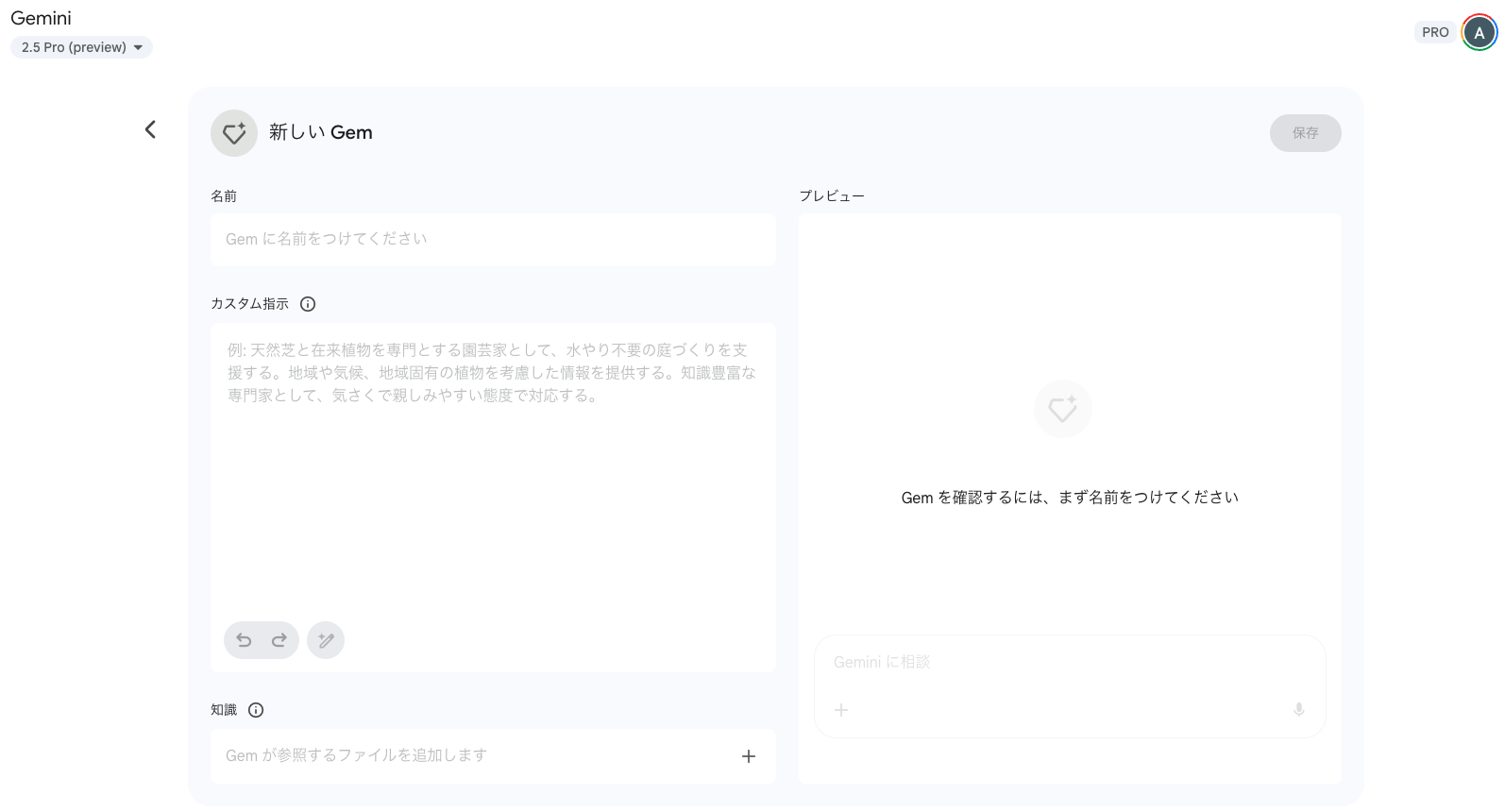Viewport: 1505px width, 812px height.
Task: Click the Gem avatar heart icon beside 新しい Gem
Action: 234,133
